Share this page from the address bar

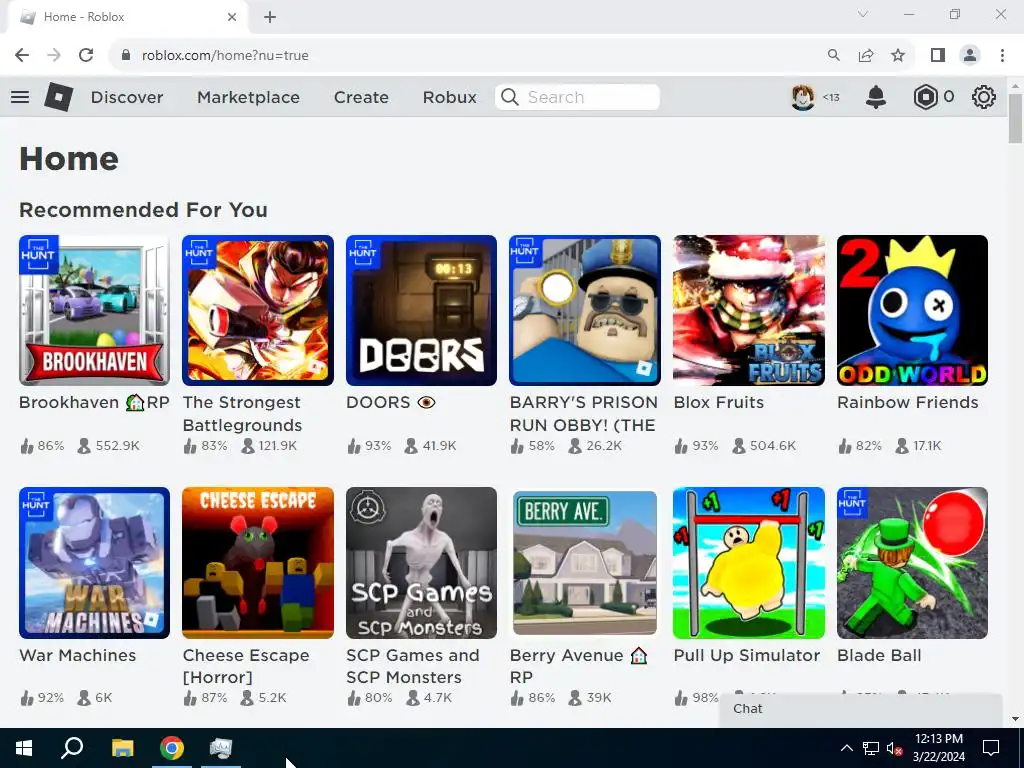866,56
